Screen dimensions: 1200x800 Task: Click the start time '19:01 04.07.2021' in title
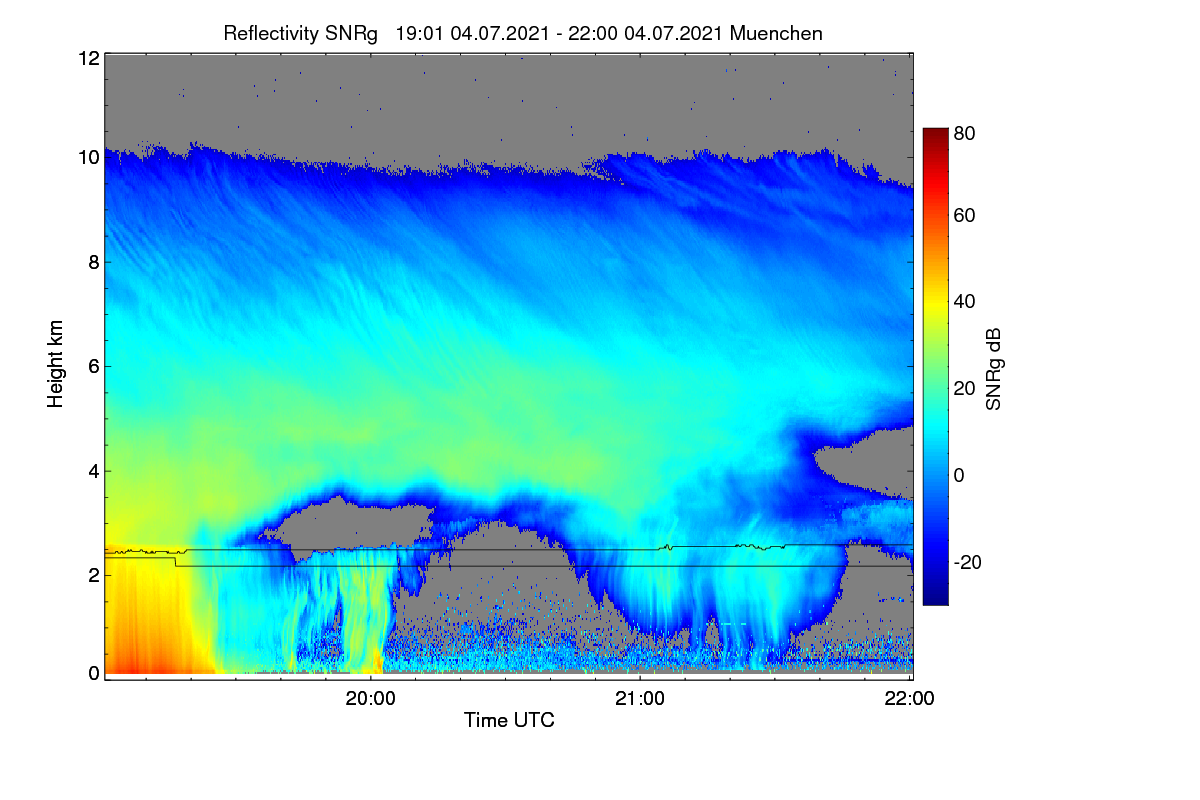pyautogui.click(x=472, y=33)
